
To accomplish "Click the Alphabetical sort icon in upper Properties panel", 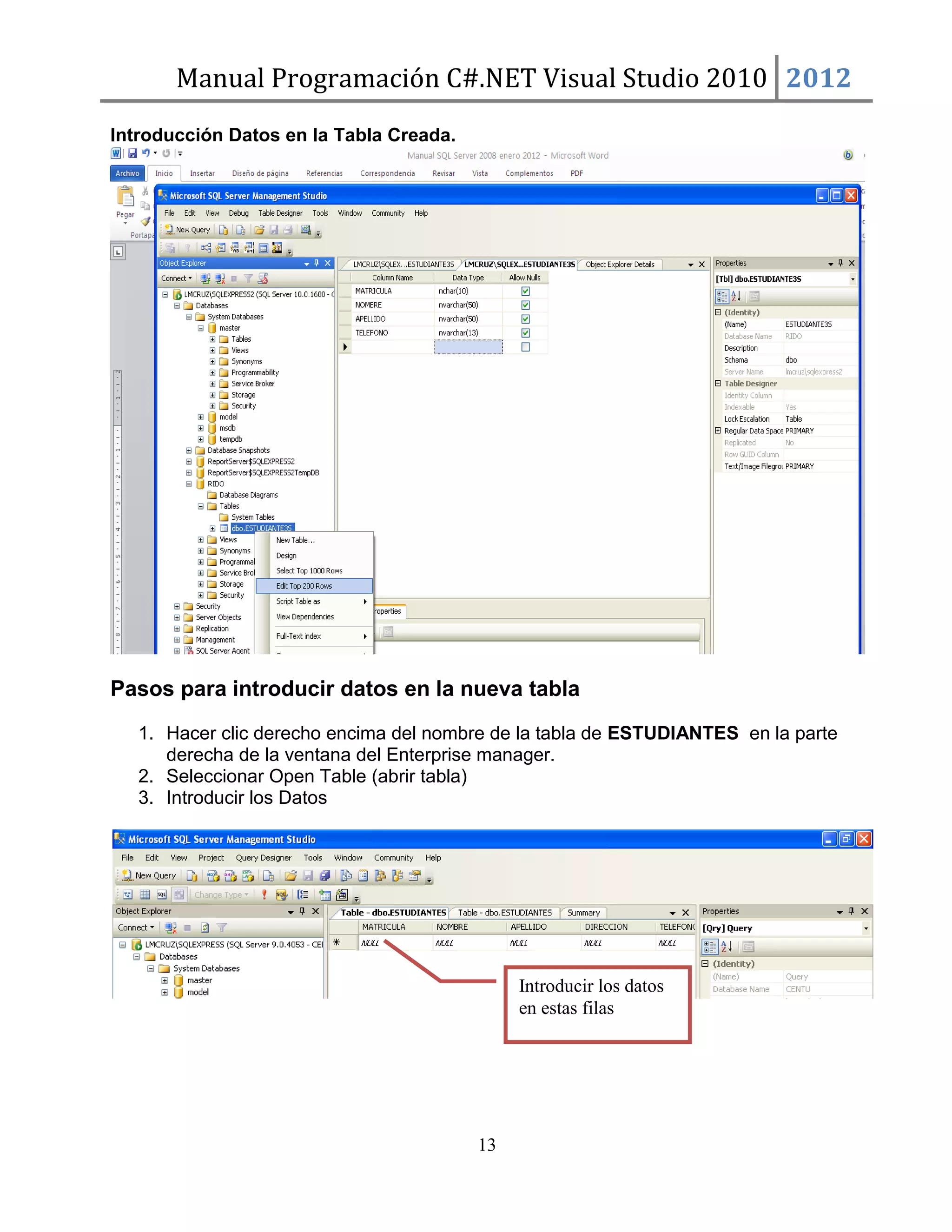I will 736,296.
